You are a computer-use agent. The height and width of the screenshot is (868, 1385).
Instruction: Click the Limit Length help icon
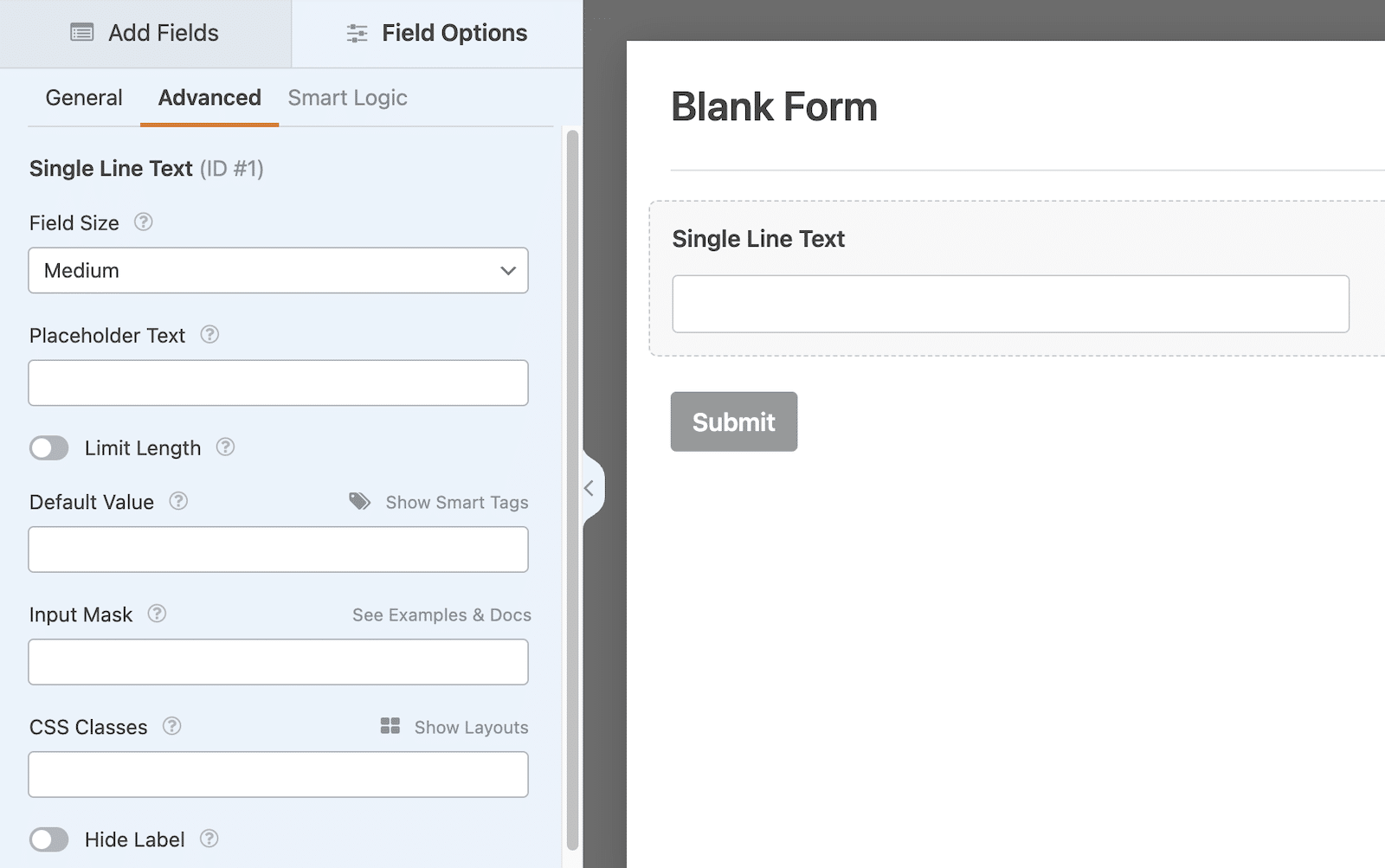point(226,447)
